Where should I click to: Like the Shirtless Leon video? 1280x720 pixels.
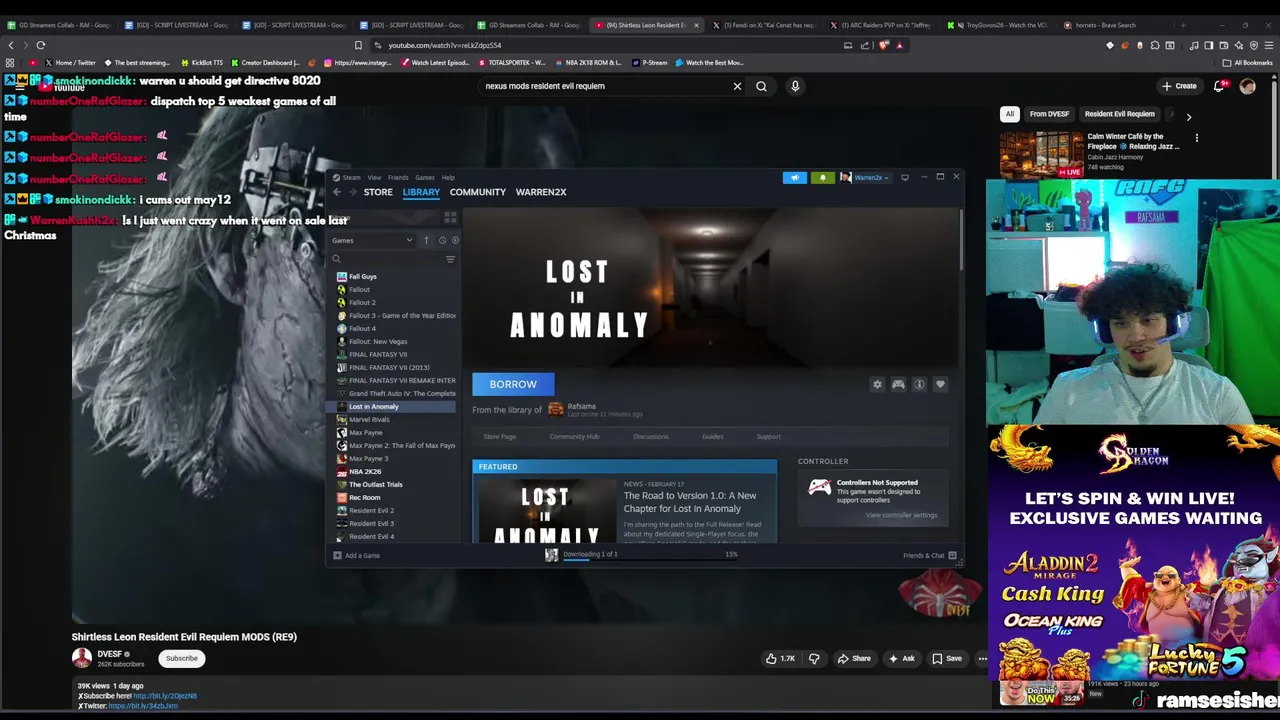(781, 658)
